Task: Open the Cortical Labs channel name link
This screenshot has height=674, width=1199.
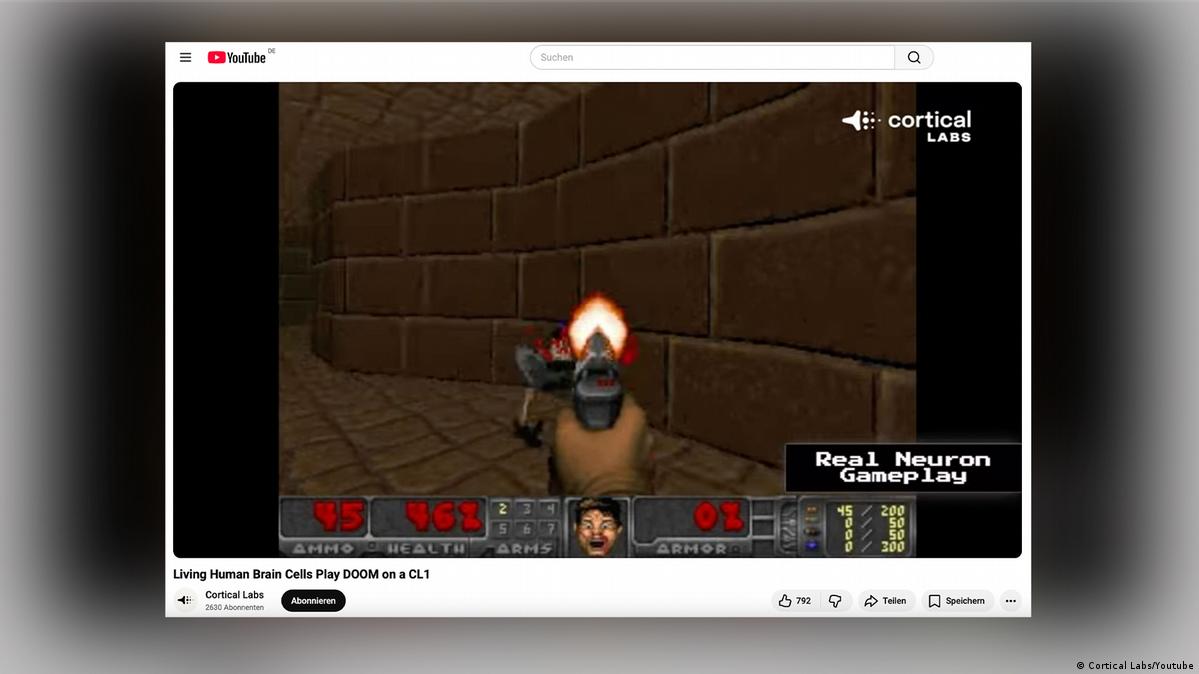Action: click(234, 594)
